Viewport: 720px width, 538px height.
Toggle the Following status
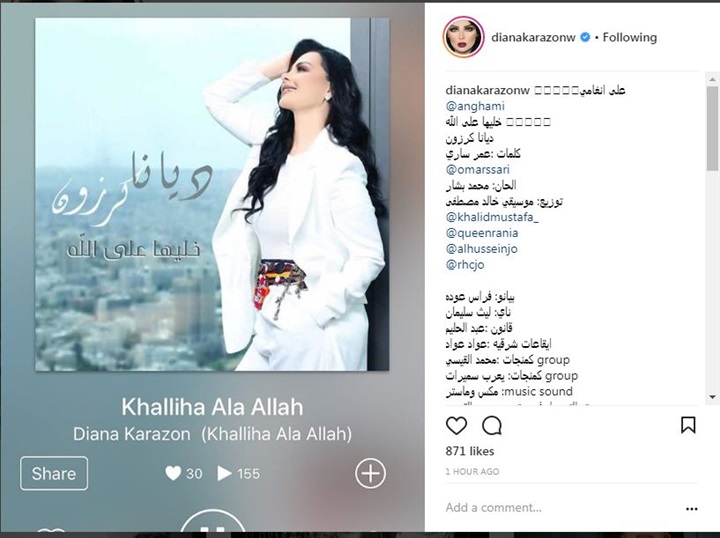pos(630,37)
